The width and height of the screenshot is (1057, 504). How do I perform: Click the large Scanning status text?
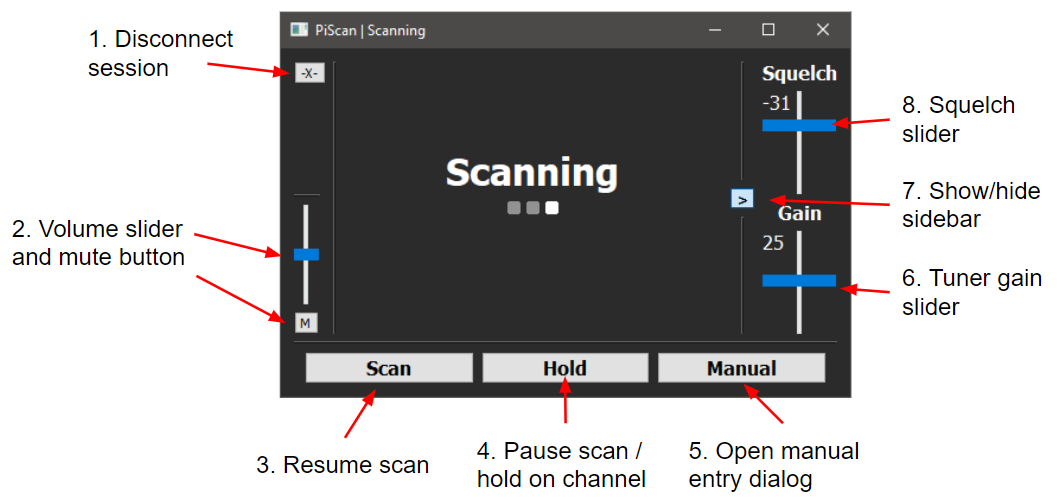pyautogui.click(x=531, y=172)
